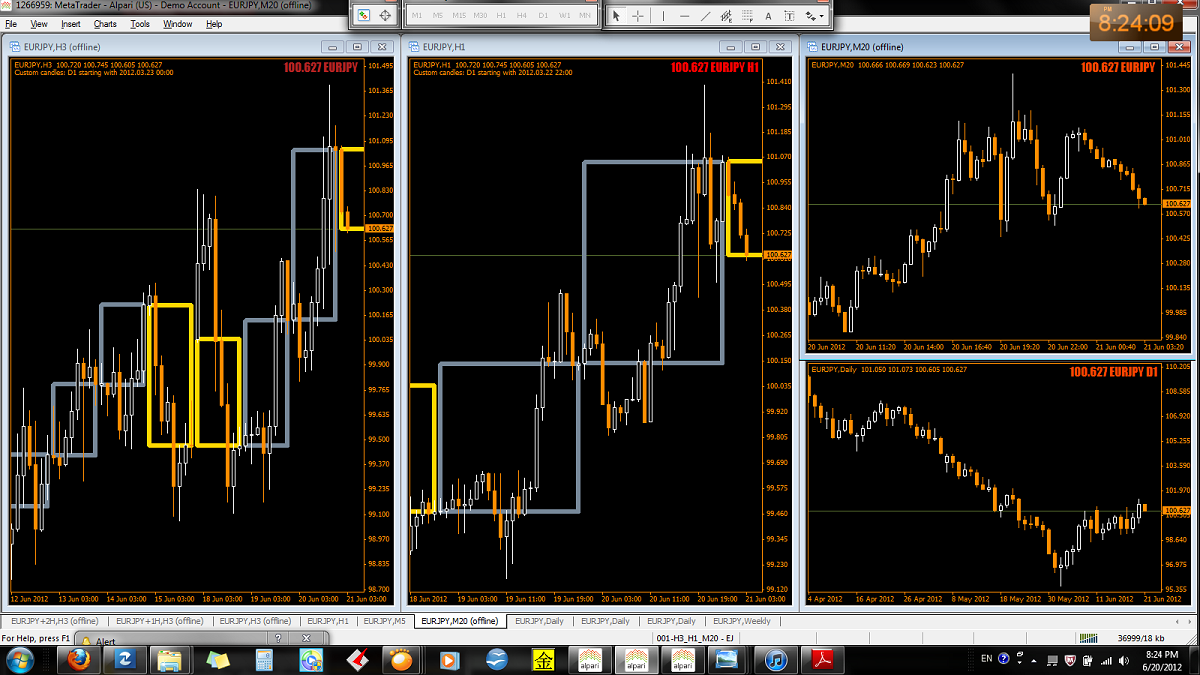Open the Charts menu

click(x=105, y=23)
